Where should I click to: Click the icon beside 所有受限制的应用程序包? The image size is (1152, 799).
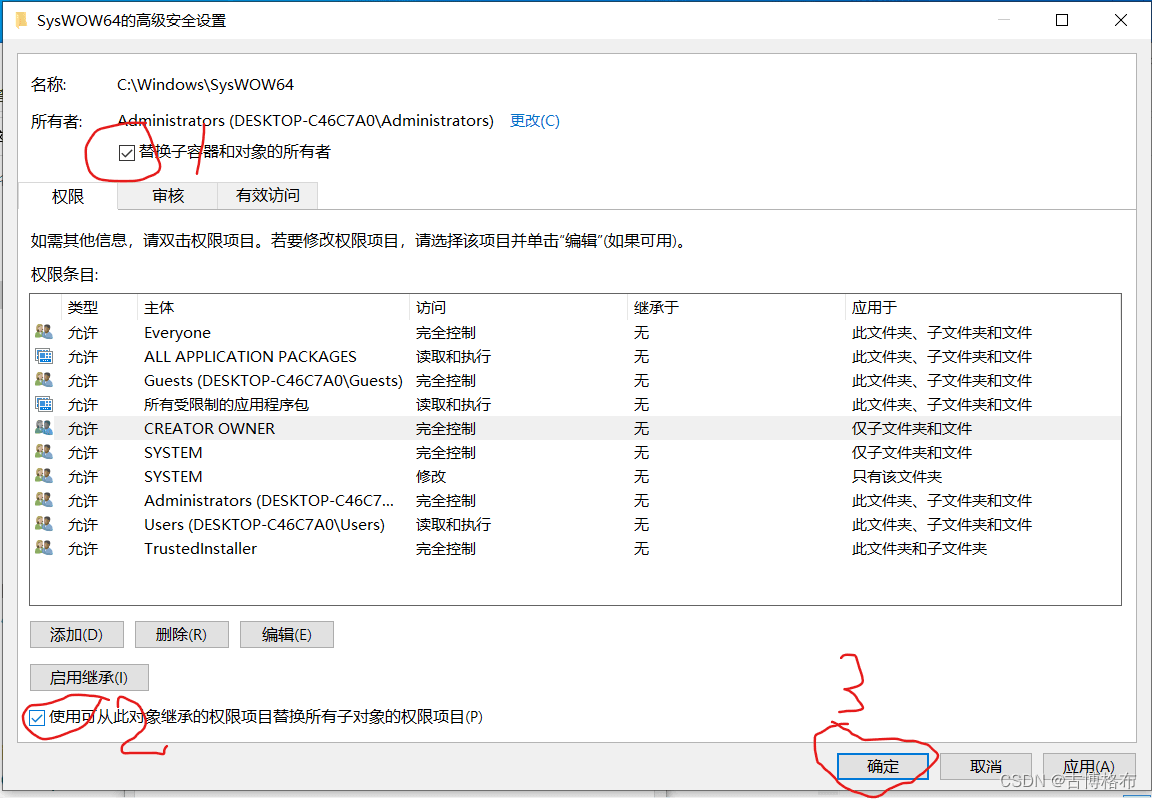click(x=43, y=404)
